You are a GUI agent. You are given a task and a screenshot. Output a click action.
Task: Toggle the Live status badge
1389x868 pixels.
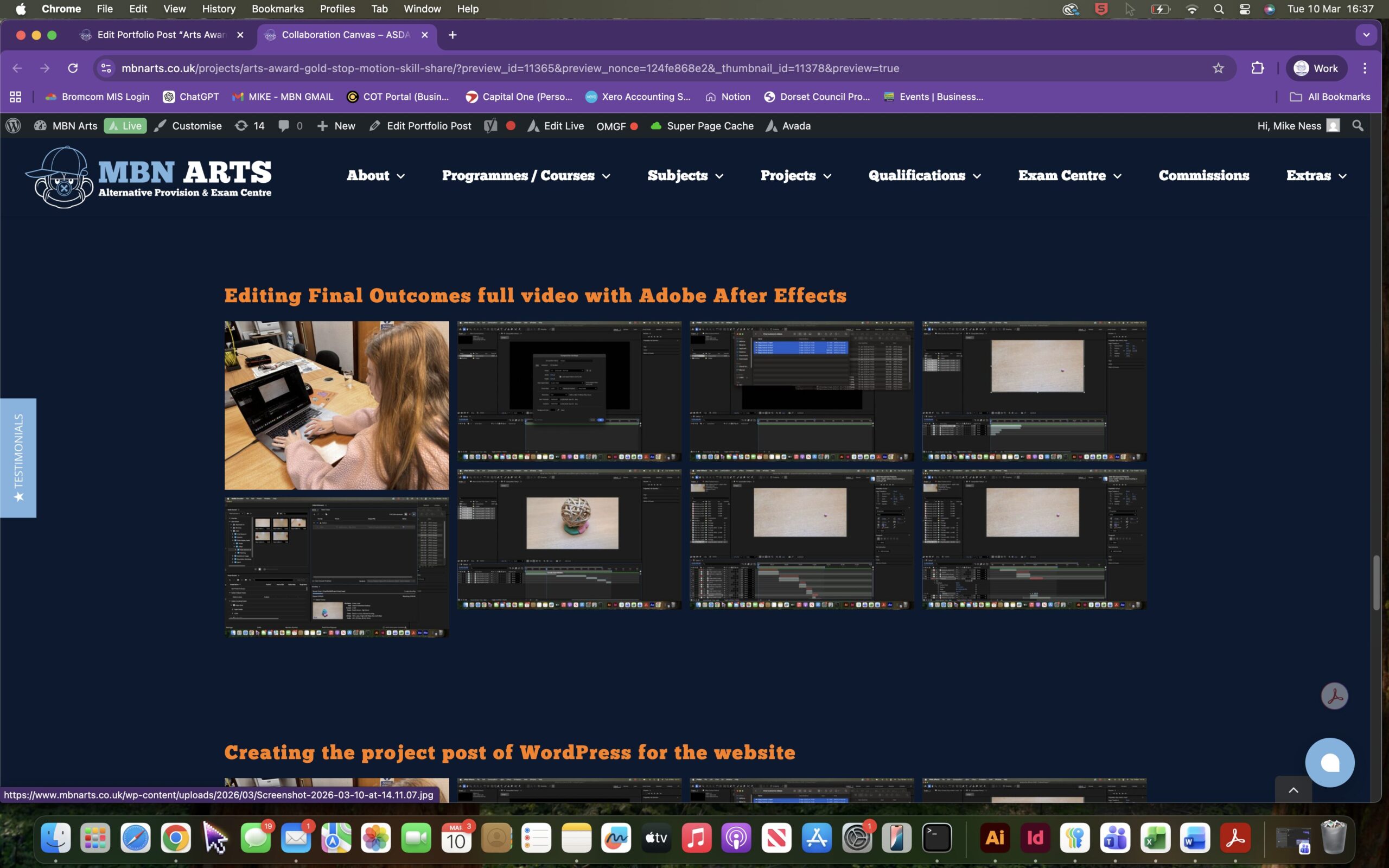click(125, 126)
